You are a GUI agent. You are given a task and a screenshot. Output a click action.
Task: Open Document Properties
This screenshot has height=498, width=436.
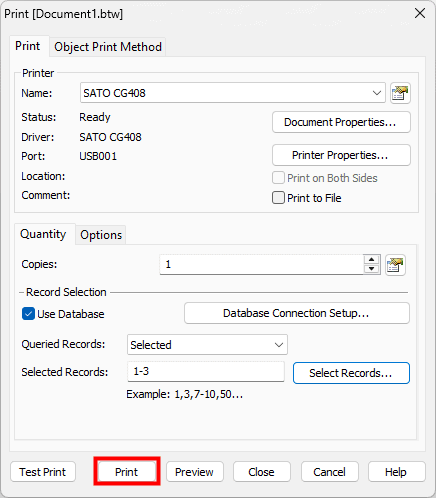coord(341,122)
